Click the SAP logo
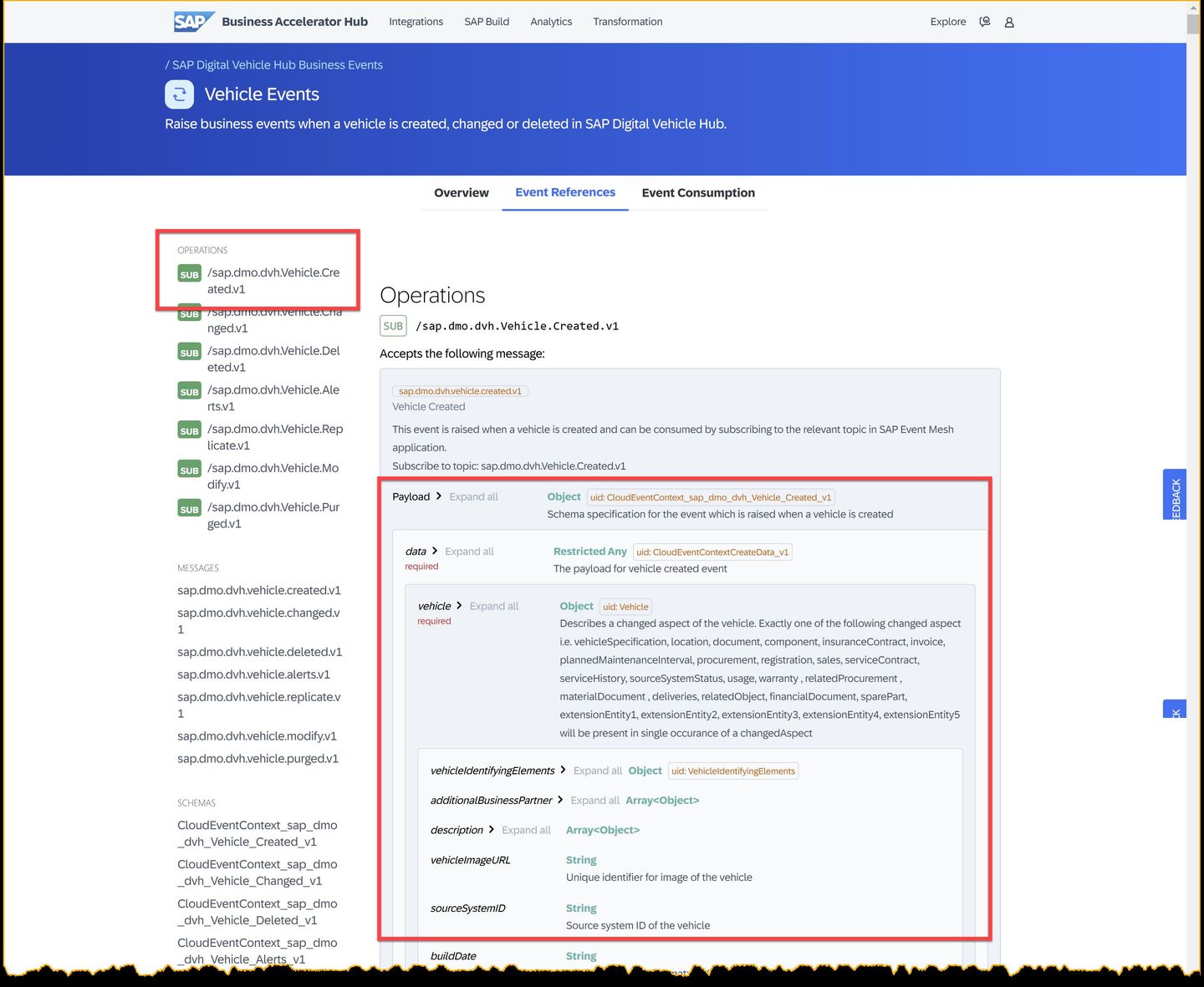This screenshot has width=1204, height=987. point(194,22)
